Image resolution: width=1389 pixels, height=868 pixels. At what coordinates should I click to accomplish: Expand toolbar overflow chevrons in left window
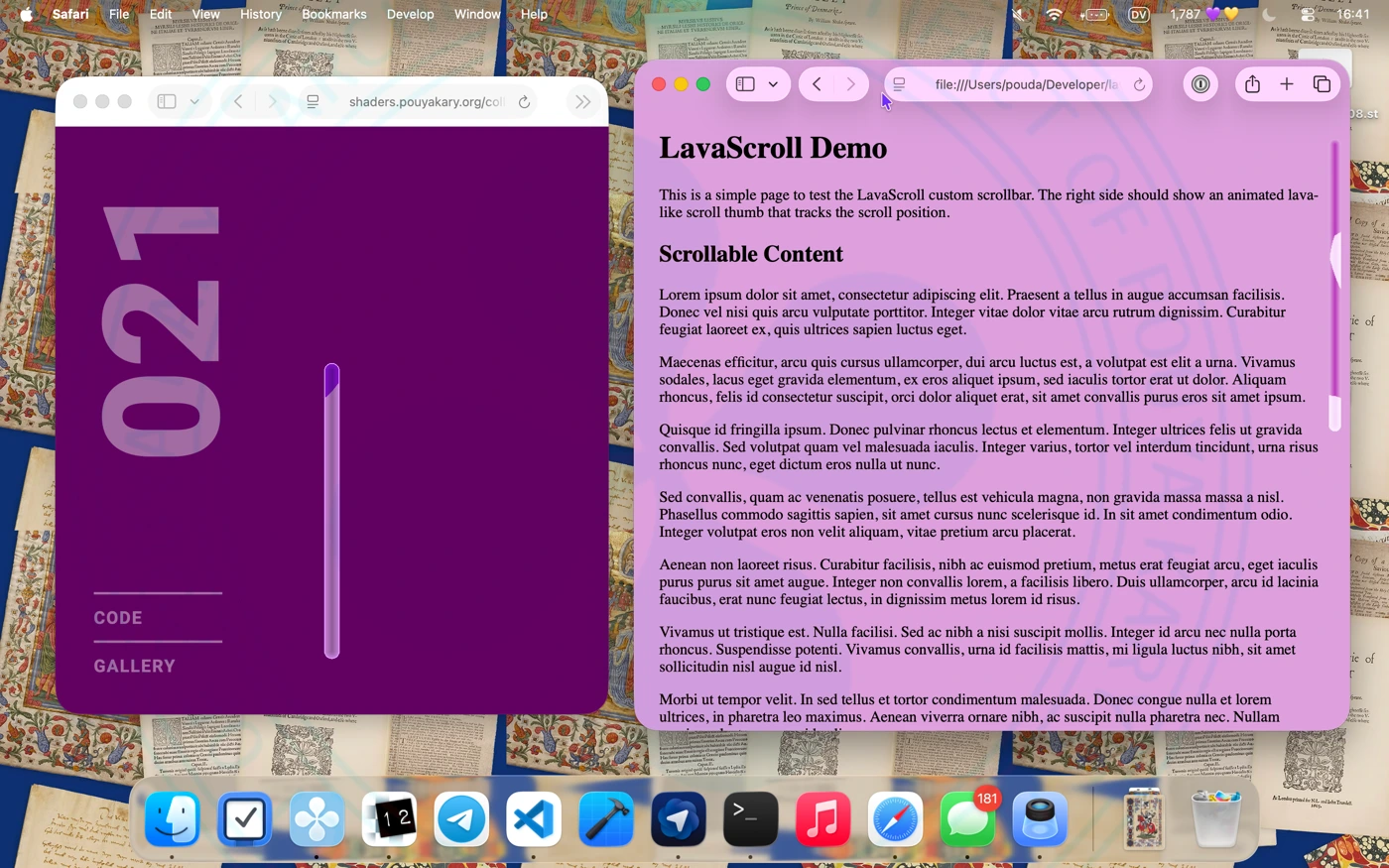(x=582, y=101)
